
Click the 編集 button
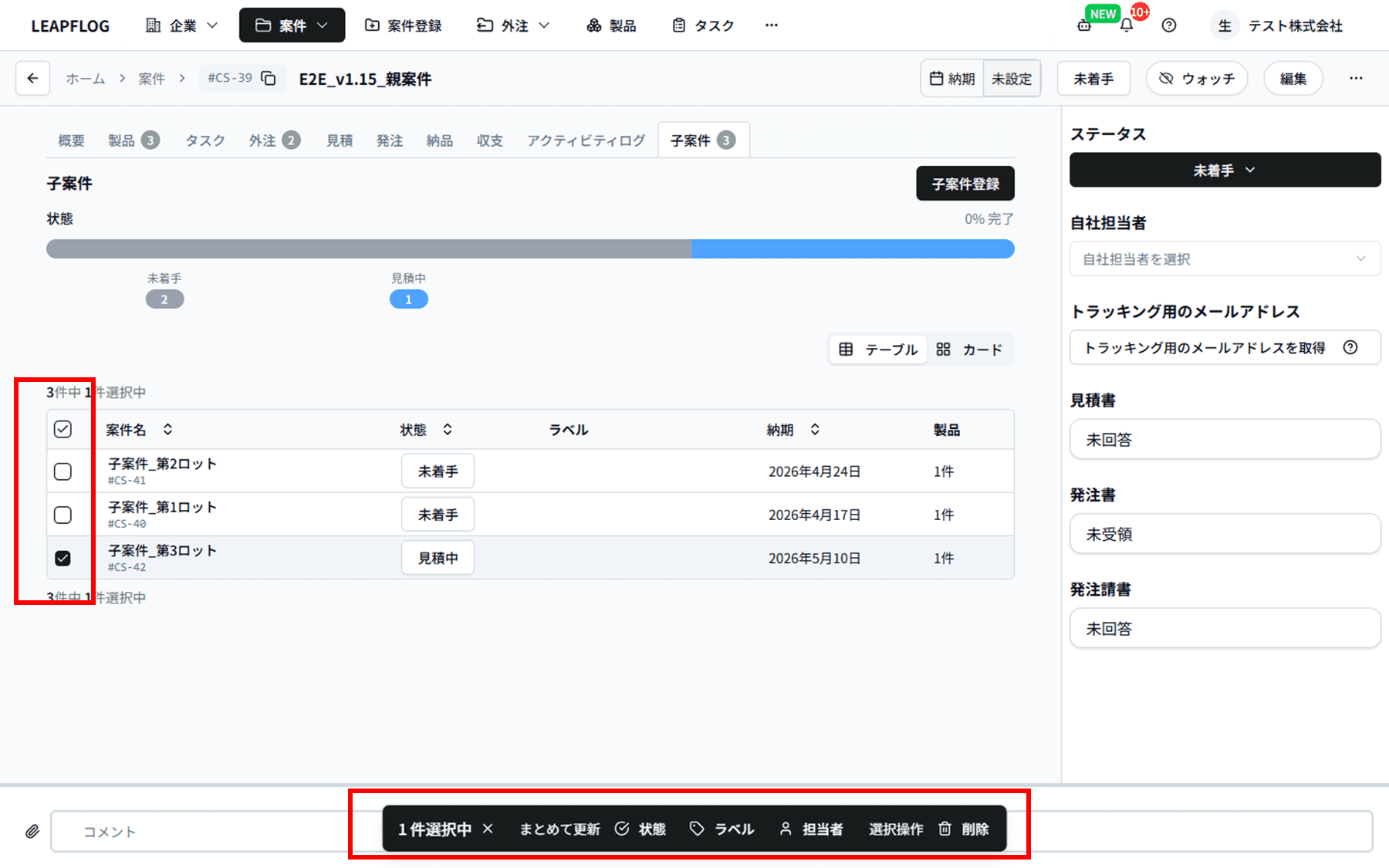point(1293,79)
